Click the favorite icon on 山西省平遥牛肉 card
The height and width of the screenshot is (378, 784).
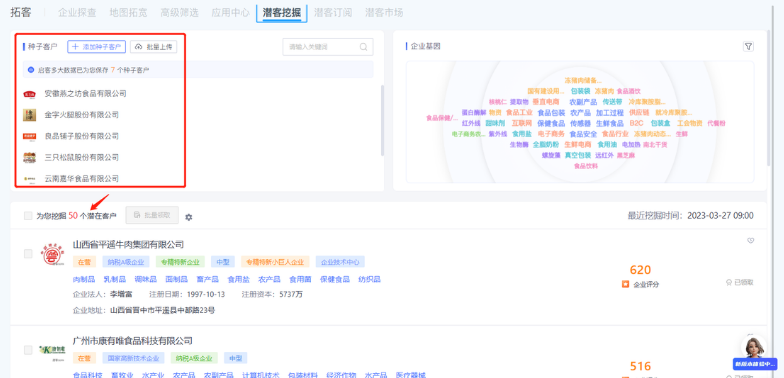[x=750, y=240]
